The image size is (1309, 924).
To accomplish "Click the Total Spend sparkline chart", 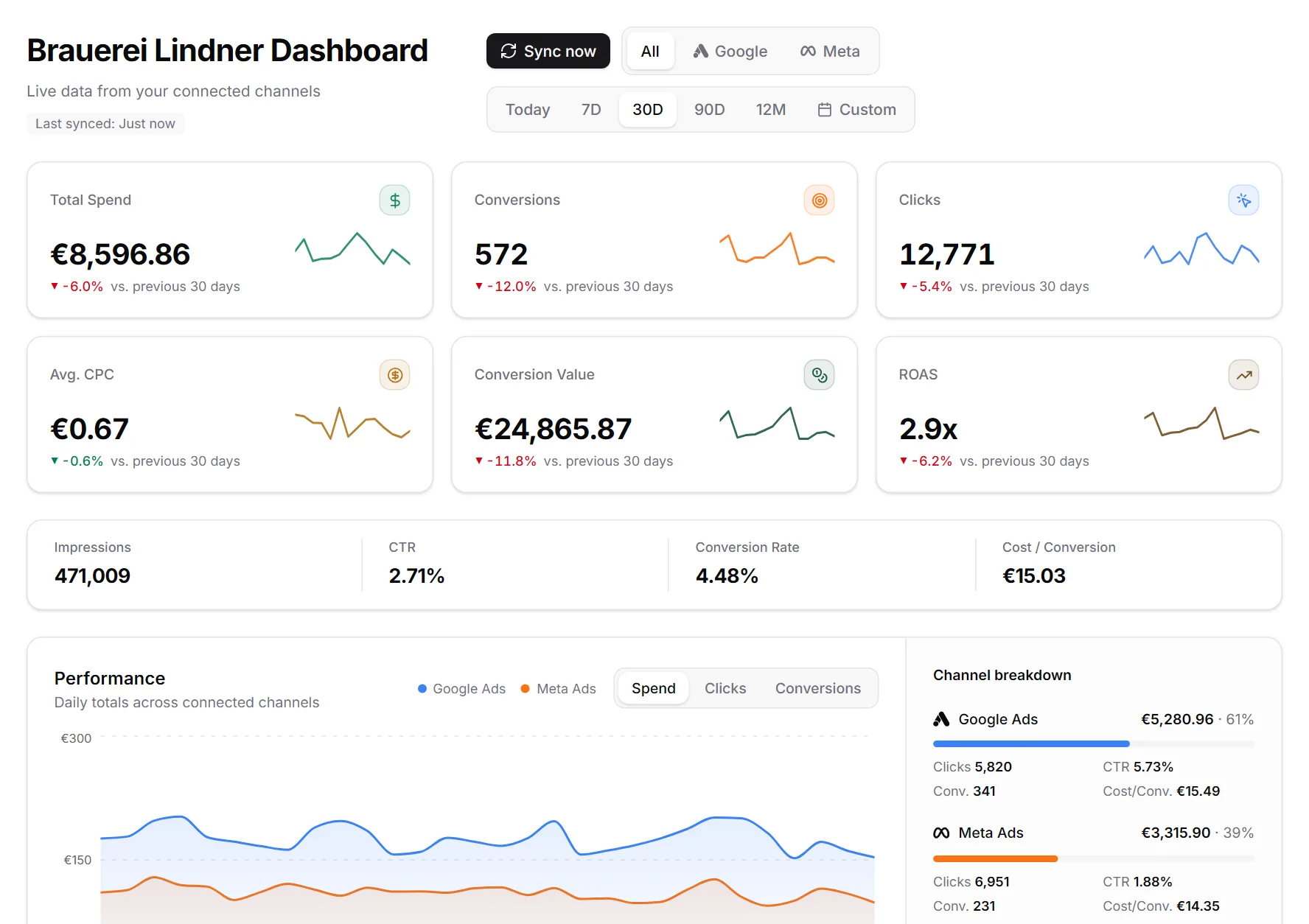I will click(x=352, y=249).
